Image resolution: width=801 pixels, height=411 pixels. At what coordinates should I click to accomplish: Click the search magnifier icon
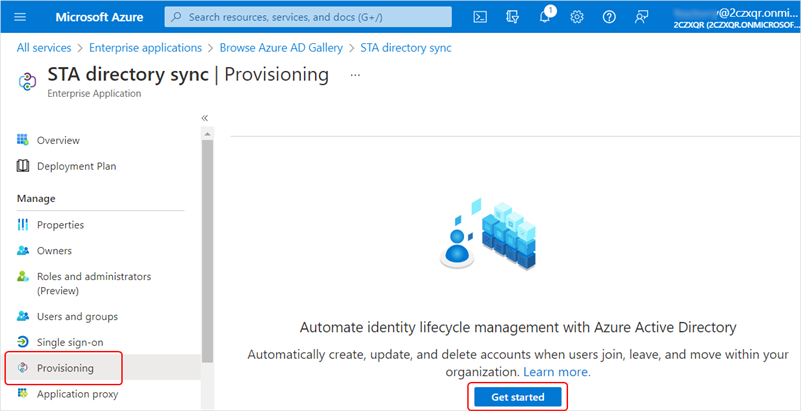click(176, 17)
